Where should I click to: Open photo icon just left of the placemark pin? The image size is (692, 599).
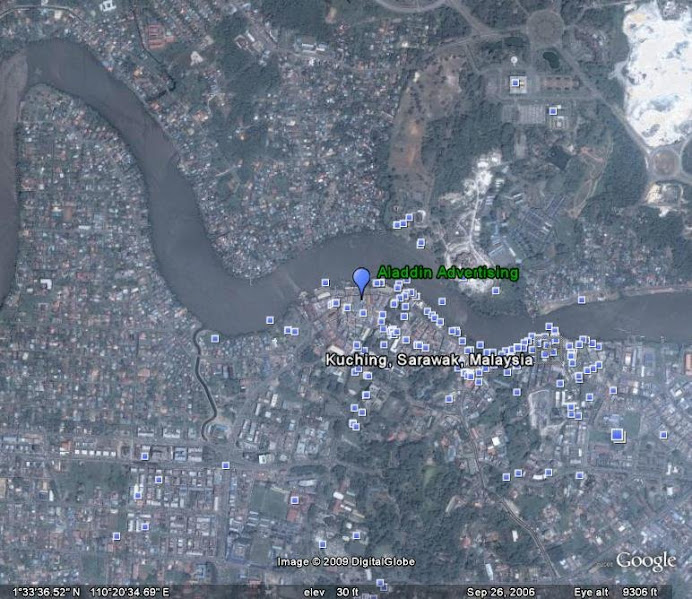326,283
